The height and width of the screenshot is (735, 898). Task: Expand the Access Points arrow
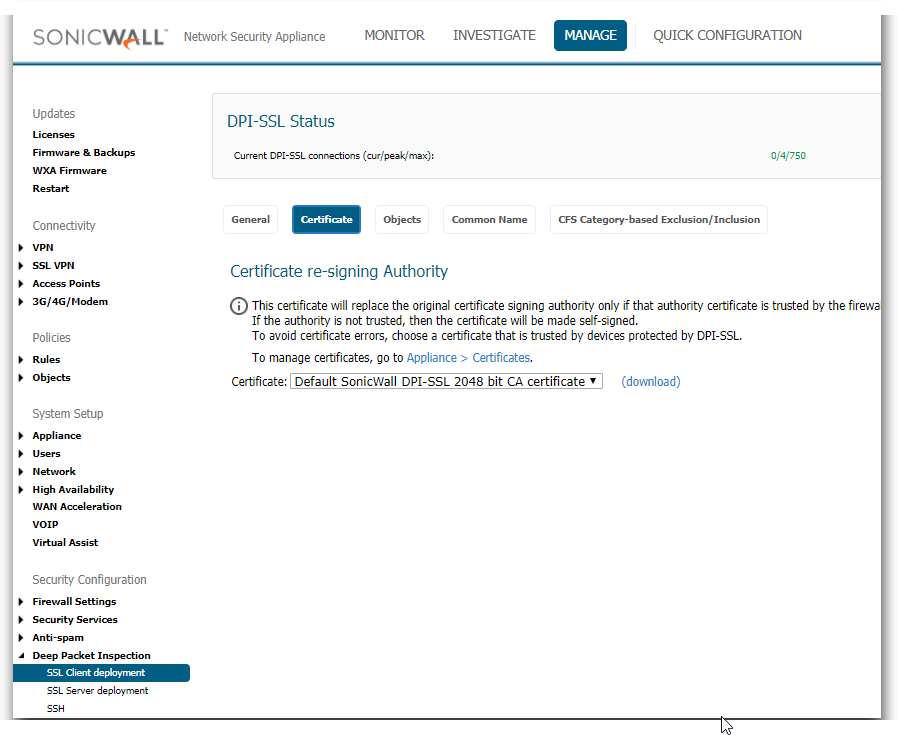click(x=21, y=284)
